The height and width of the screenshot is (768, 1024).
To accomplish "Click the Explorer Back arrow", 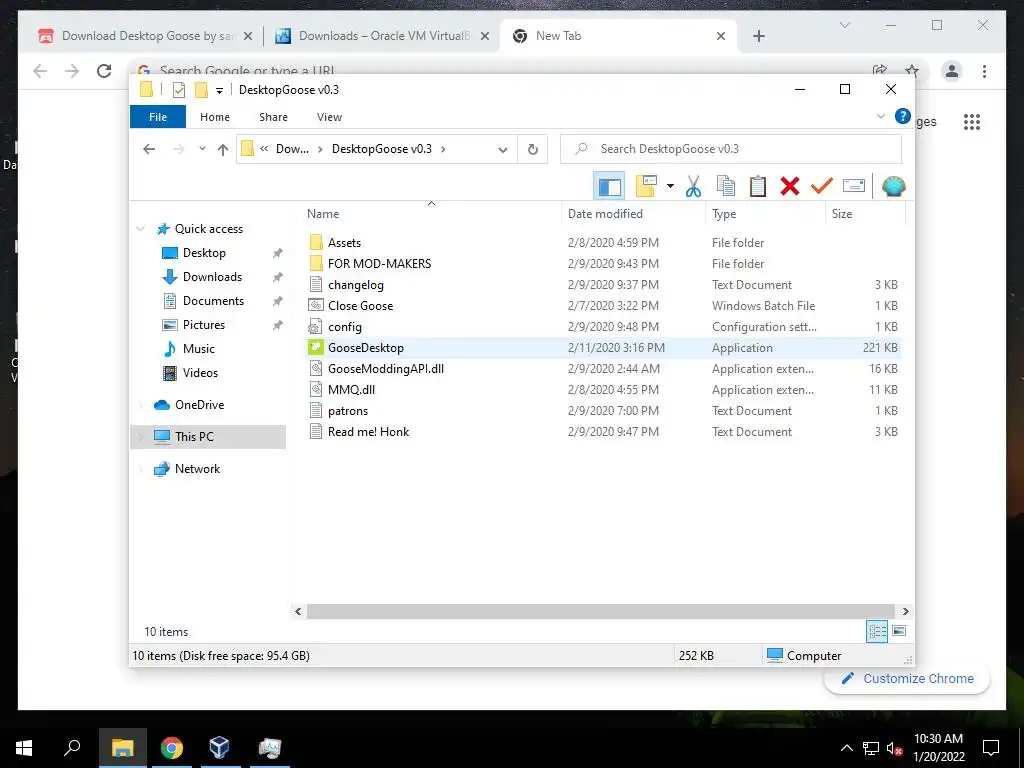I will point(149,149).
